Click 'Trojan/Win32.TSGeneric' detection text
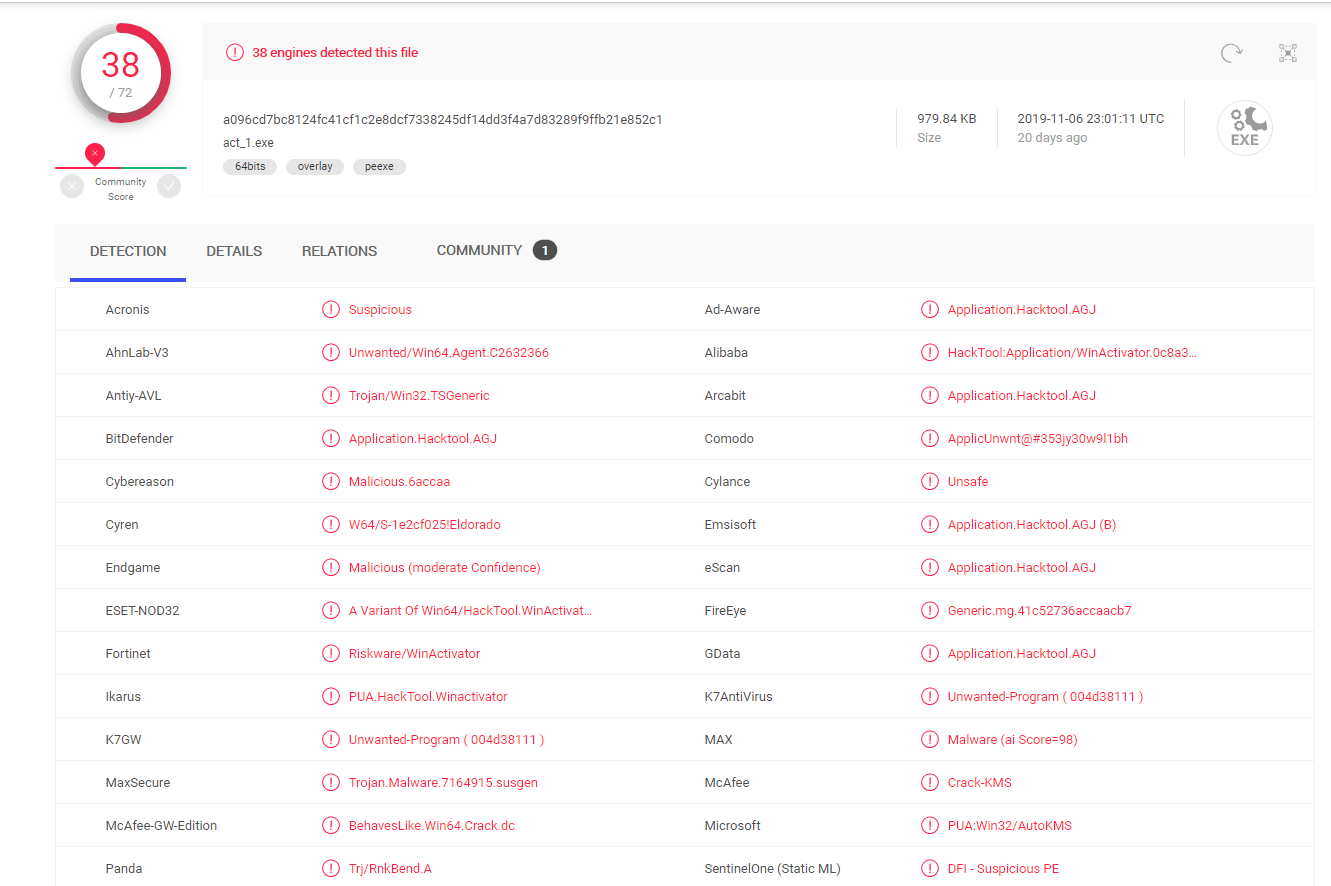The width and height of the screenshot is (1331, 886). (x=419, y=395)
